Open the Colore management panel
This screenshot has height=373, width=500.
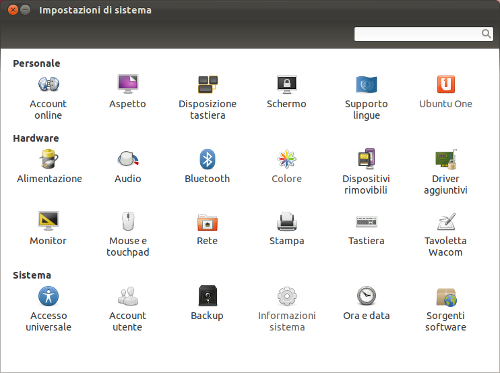287,166
